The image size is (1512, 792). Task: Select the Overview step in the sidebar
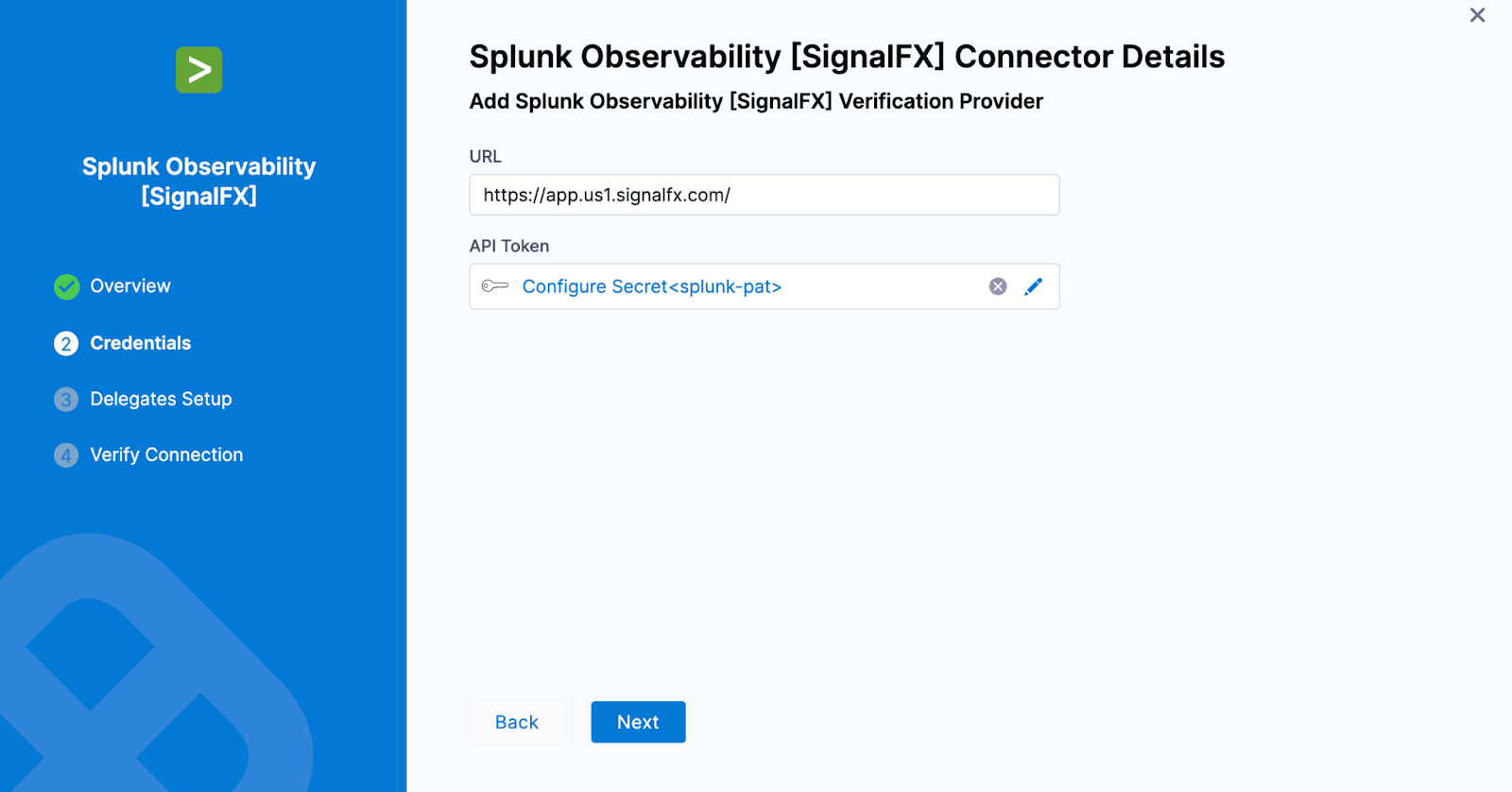(129, 285)
